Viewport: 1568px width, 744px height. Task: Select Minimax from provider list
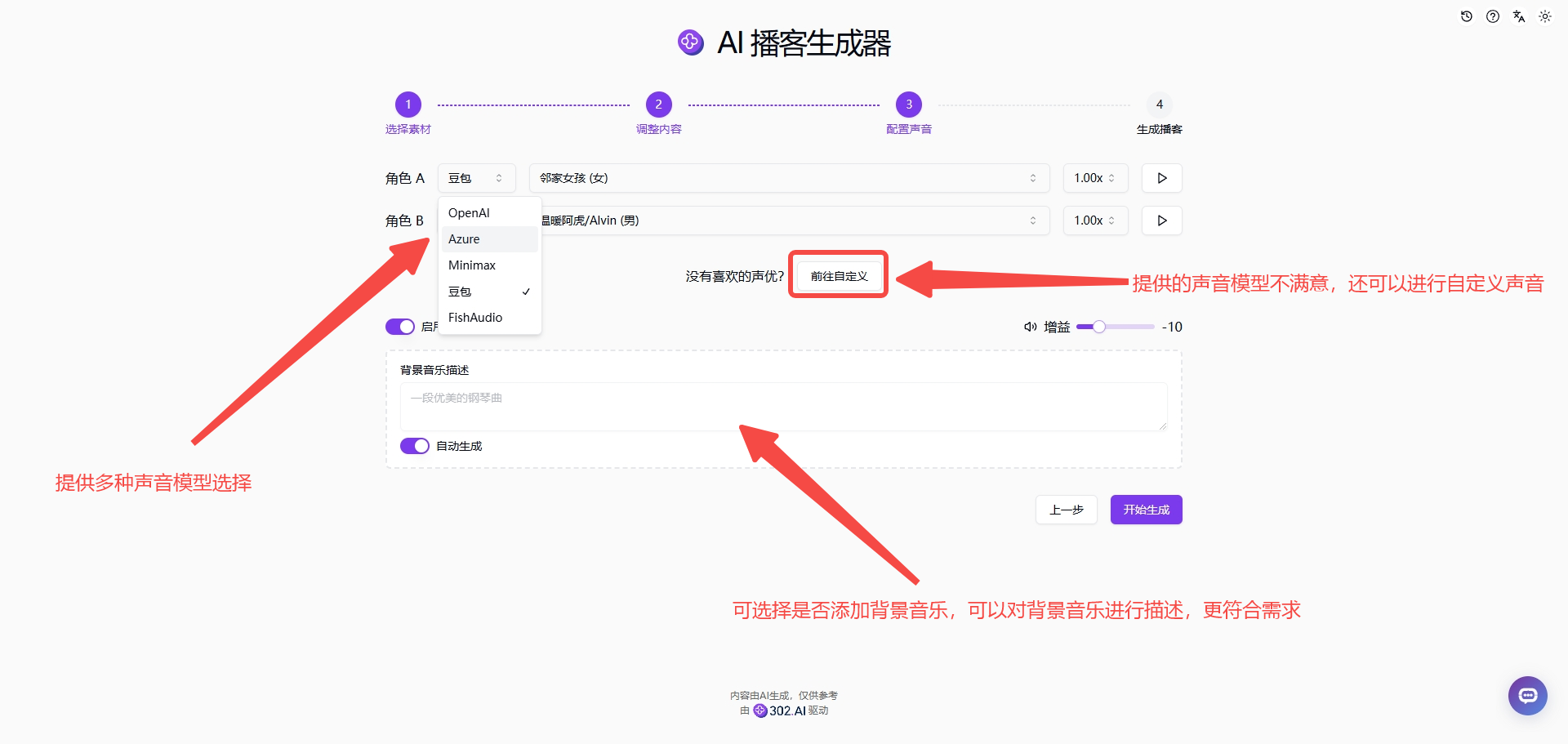490,265
